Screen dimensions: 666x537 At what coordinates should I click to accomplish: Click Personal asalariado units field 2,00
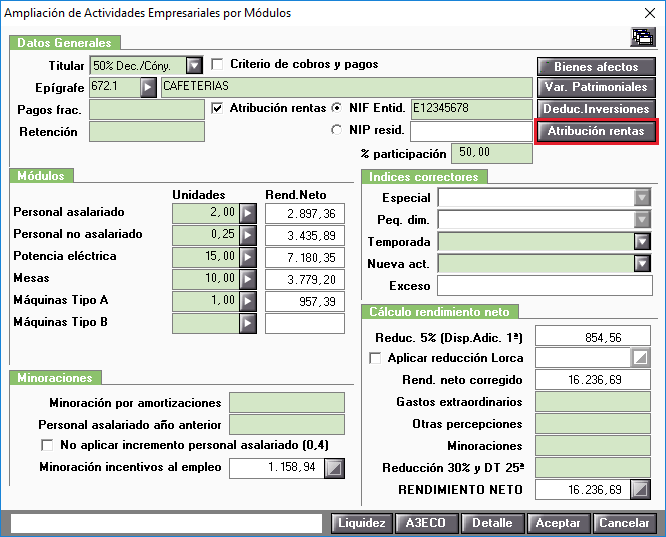pos(206,213)
